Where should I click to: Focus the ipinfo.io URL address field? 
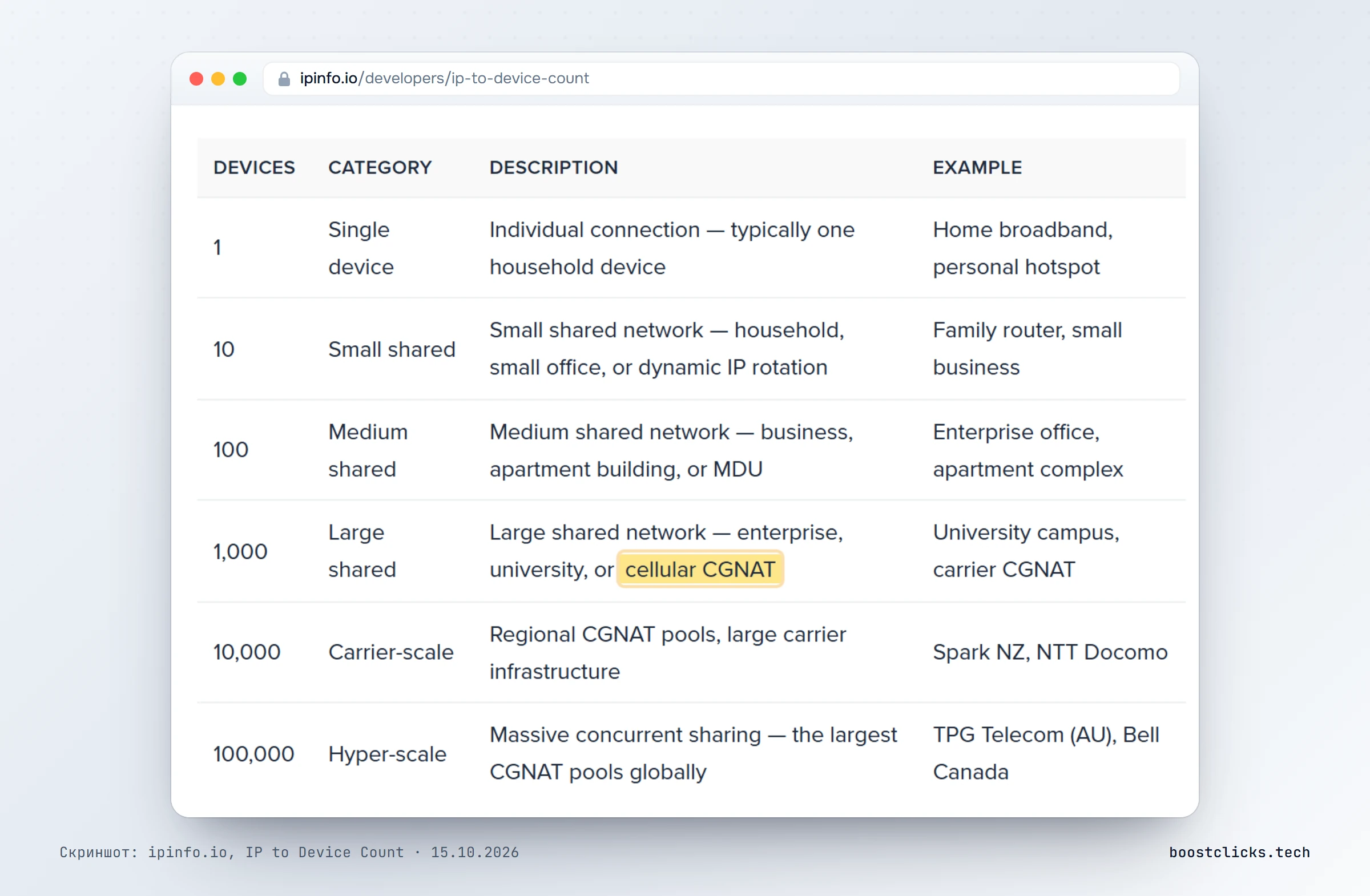(722, 79)
